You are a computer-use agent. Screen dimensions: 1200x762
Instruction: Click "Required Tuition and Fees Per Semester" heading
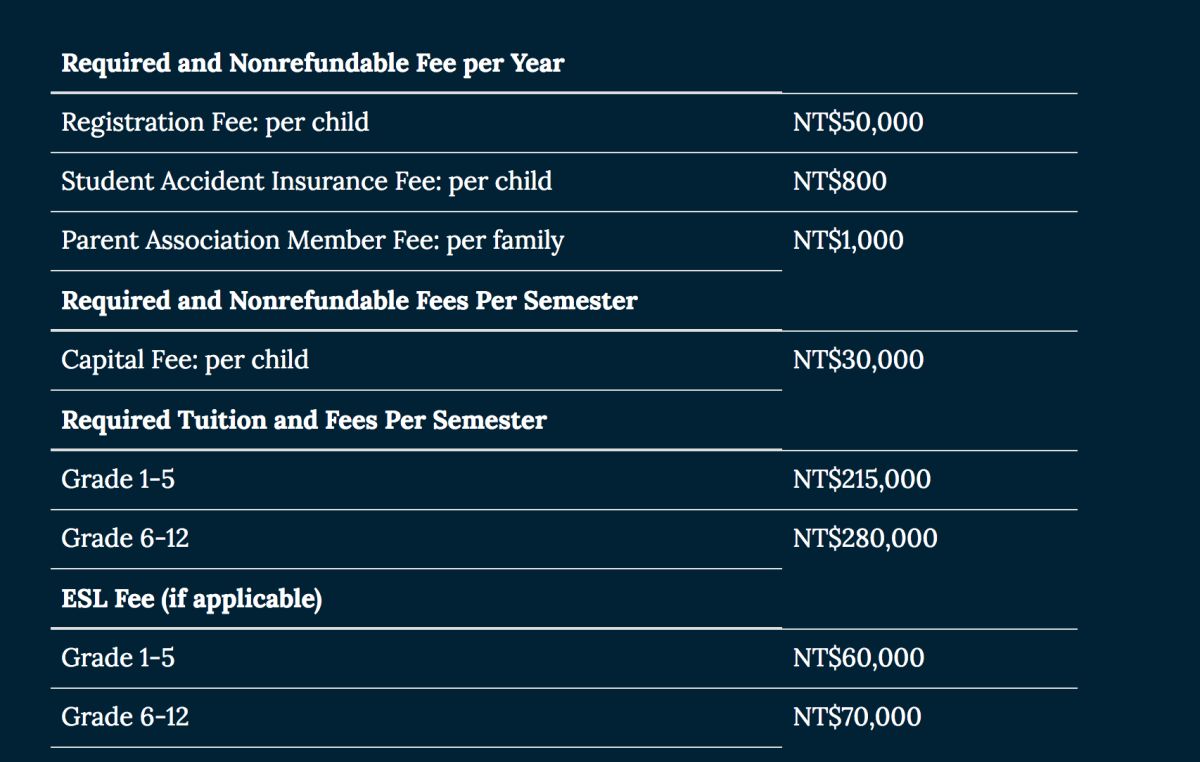pyautogui.click(x=304, y=420)
